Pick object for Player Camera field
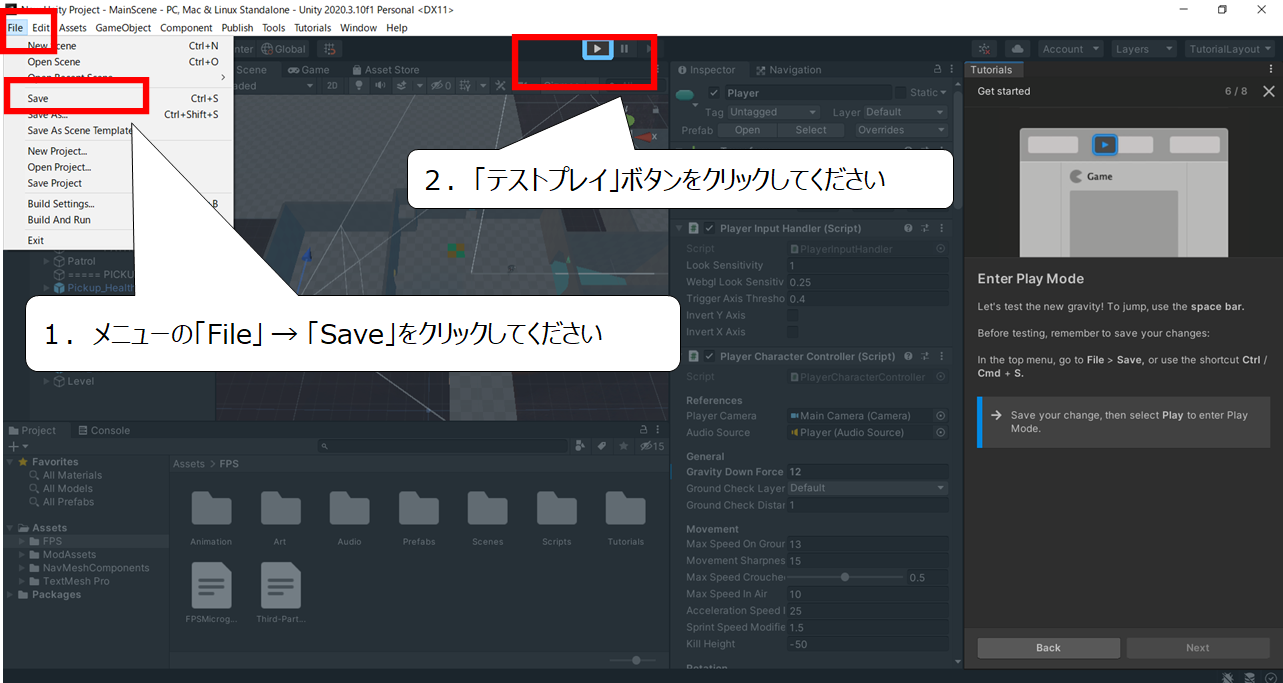This screenshot has height=683, width=1283. click(x=940, y=416)
